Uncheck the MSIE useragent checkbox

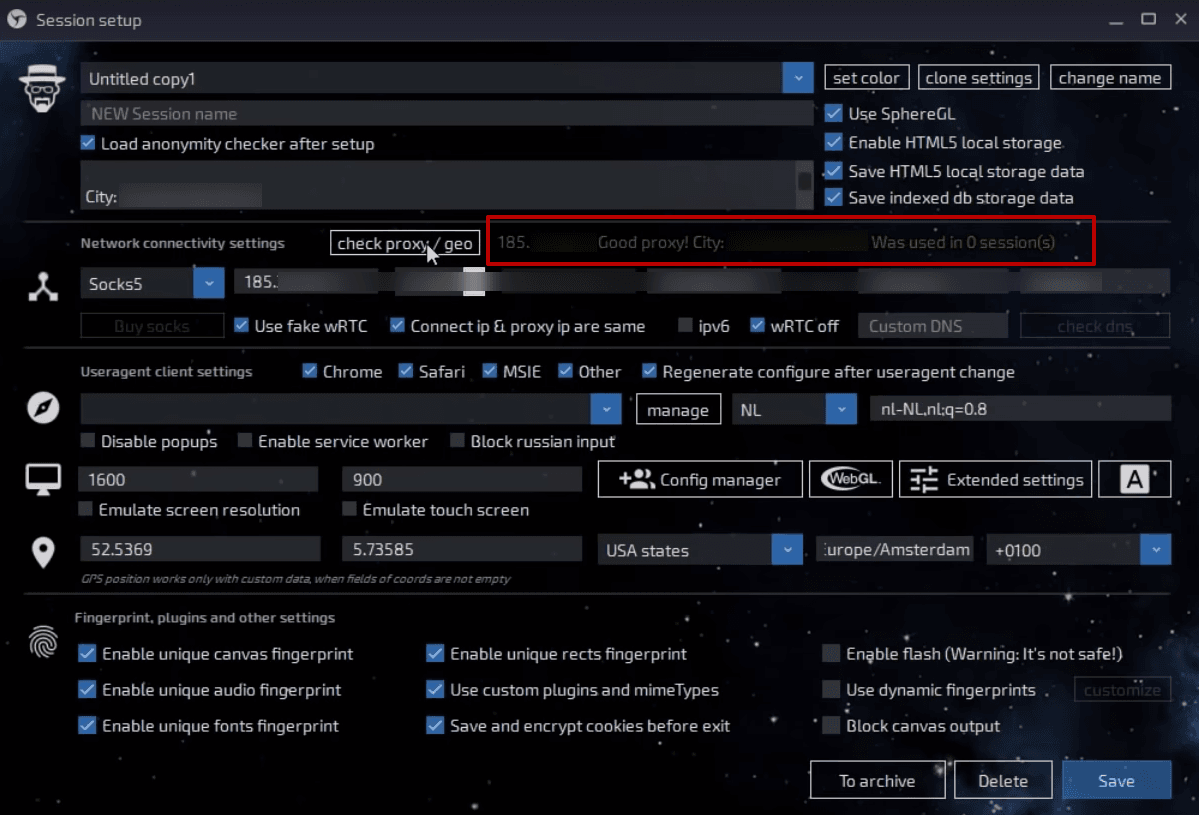point(489,371)
